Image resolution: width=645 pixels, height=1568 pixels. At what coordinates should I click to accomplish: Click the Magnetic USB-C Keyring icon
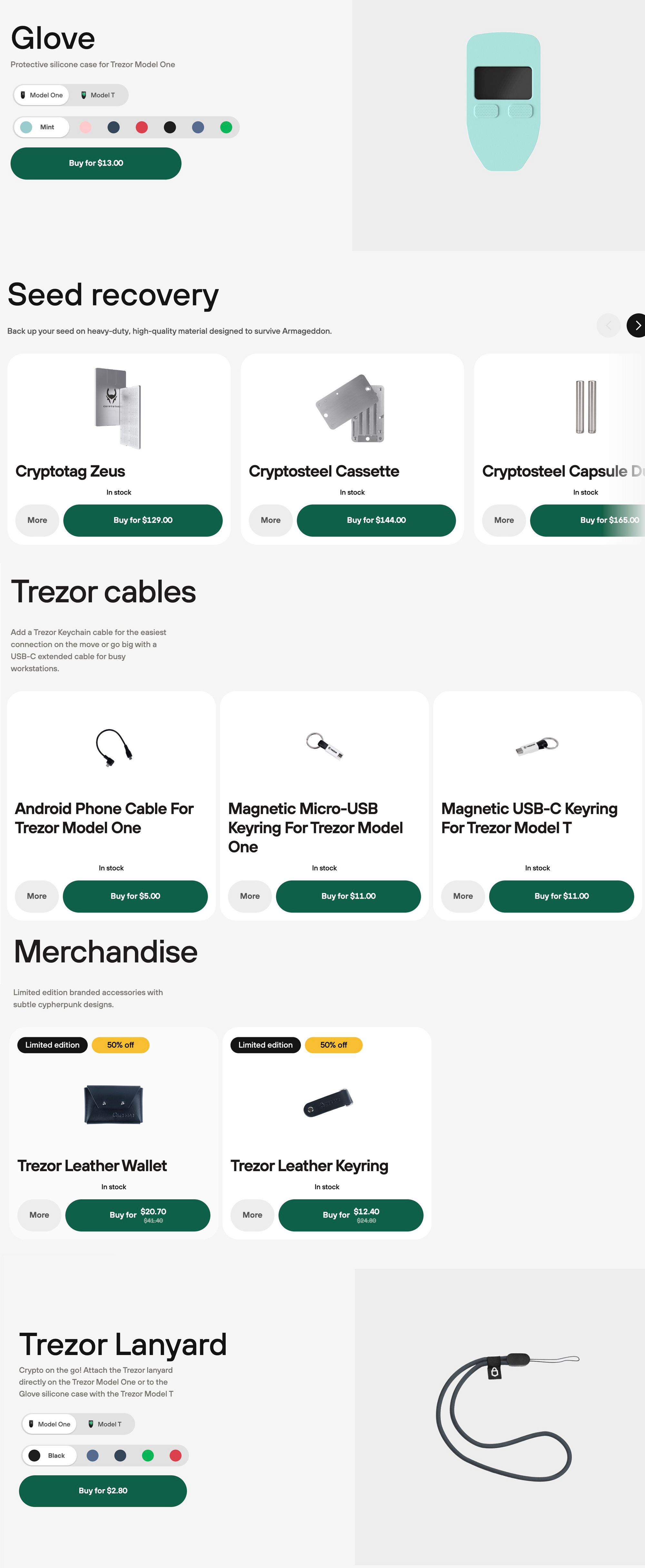pyautogui.click(x=536, y=745)
